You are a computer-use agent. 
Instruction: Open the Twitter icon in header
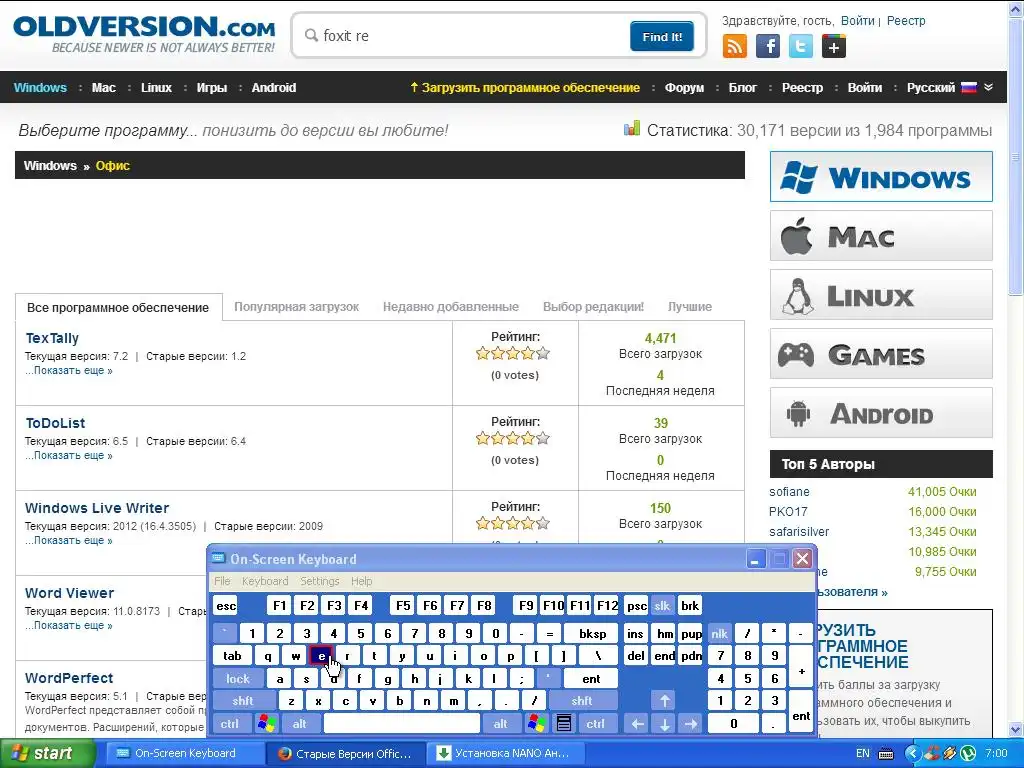(801, 46)
